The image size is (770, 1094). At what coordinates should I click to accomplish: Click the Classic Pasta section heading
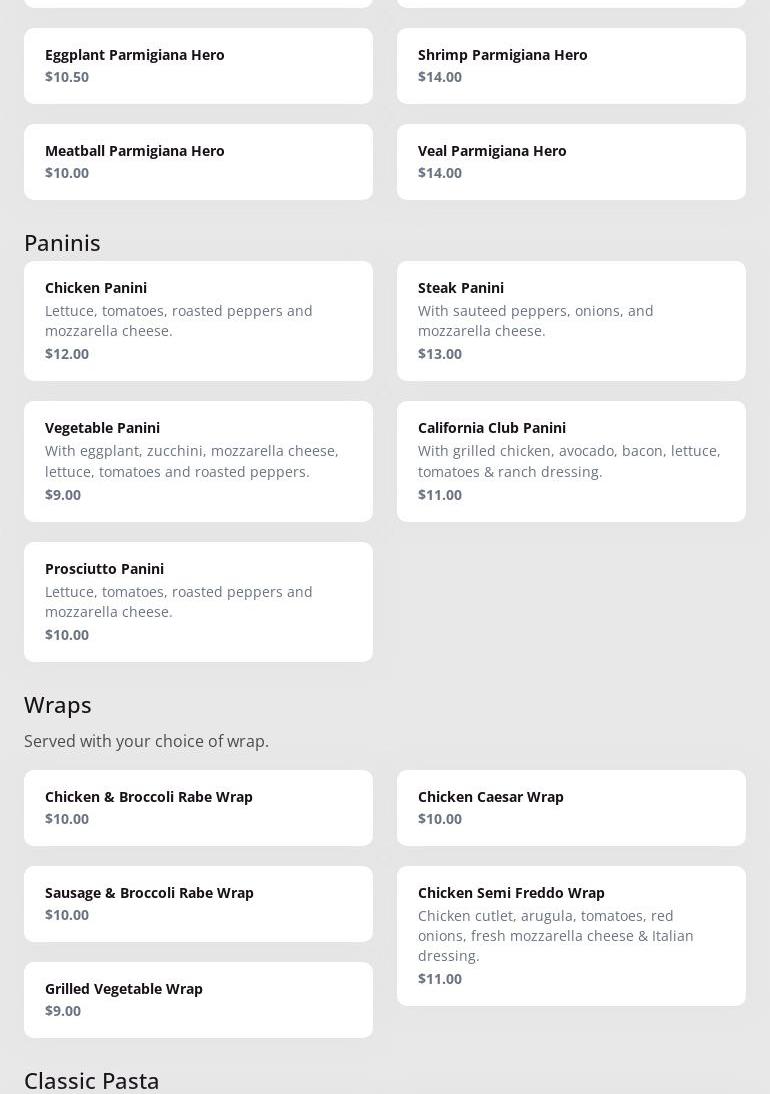(x=92, y=1081)
